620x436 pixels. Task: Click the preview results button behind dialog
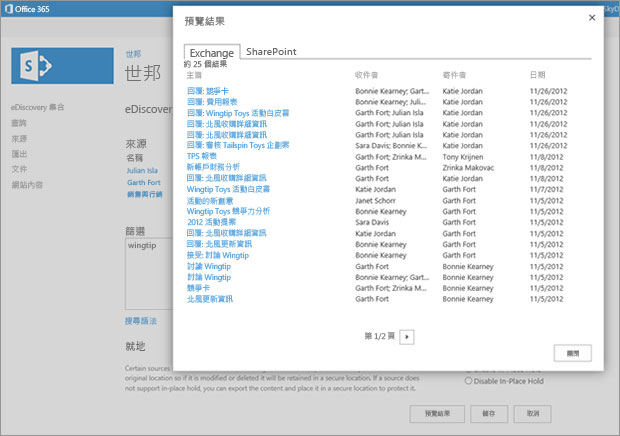[x=437, y=413]
